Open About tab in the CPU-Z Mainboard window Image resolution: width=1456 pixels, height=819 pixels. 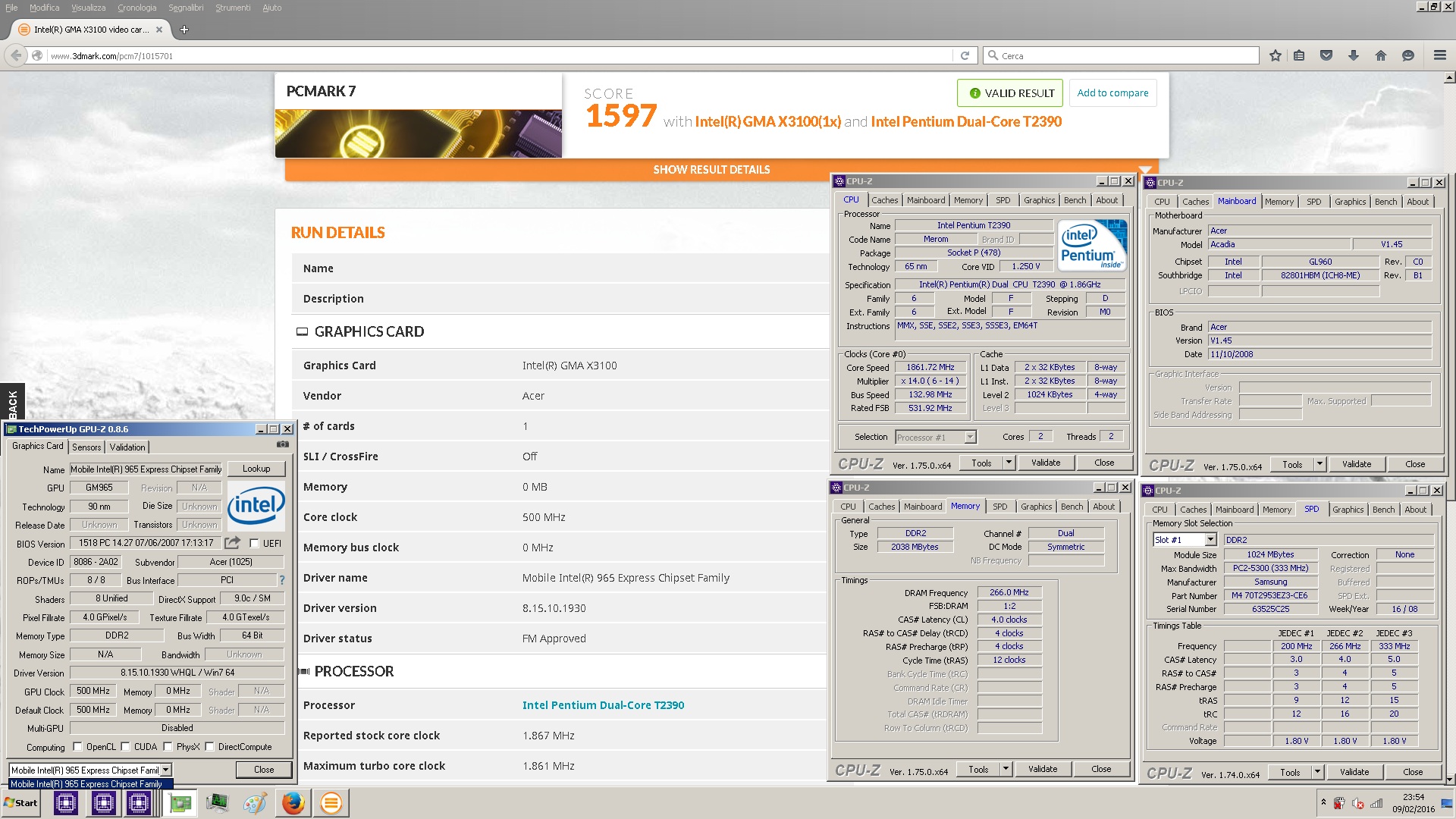(x=1417, y=202)
